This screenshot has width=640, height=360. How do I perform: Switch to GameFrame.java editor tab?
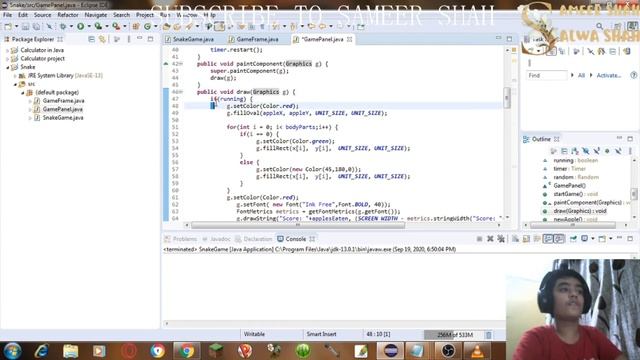tap(257, 39)
